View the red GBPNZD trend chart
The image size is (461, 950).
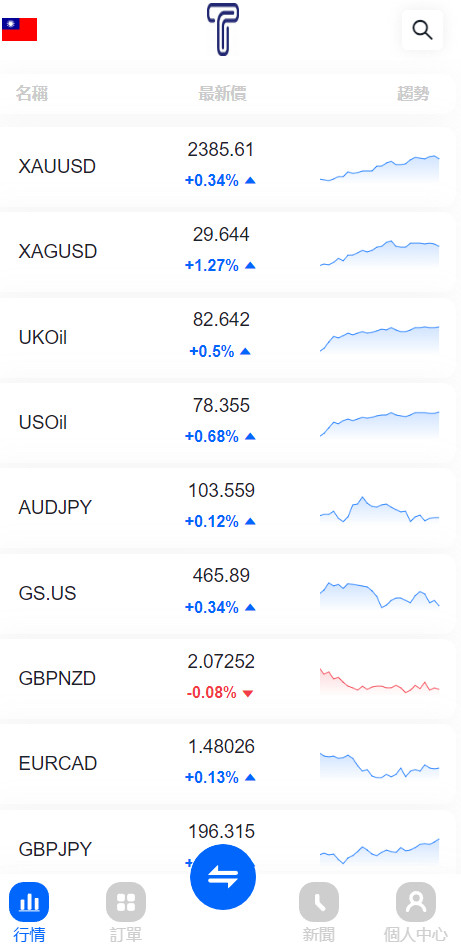379,681
